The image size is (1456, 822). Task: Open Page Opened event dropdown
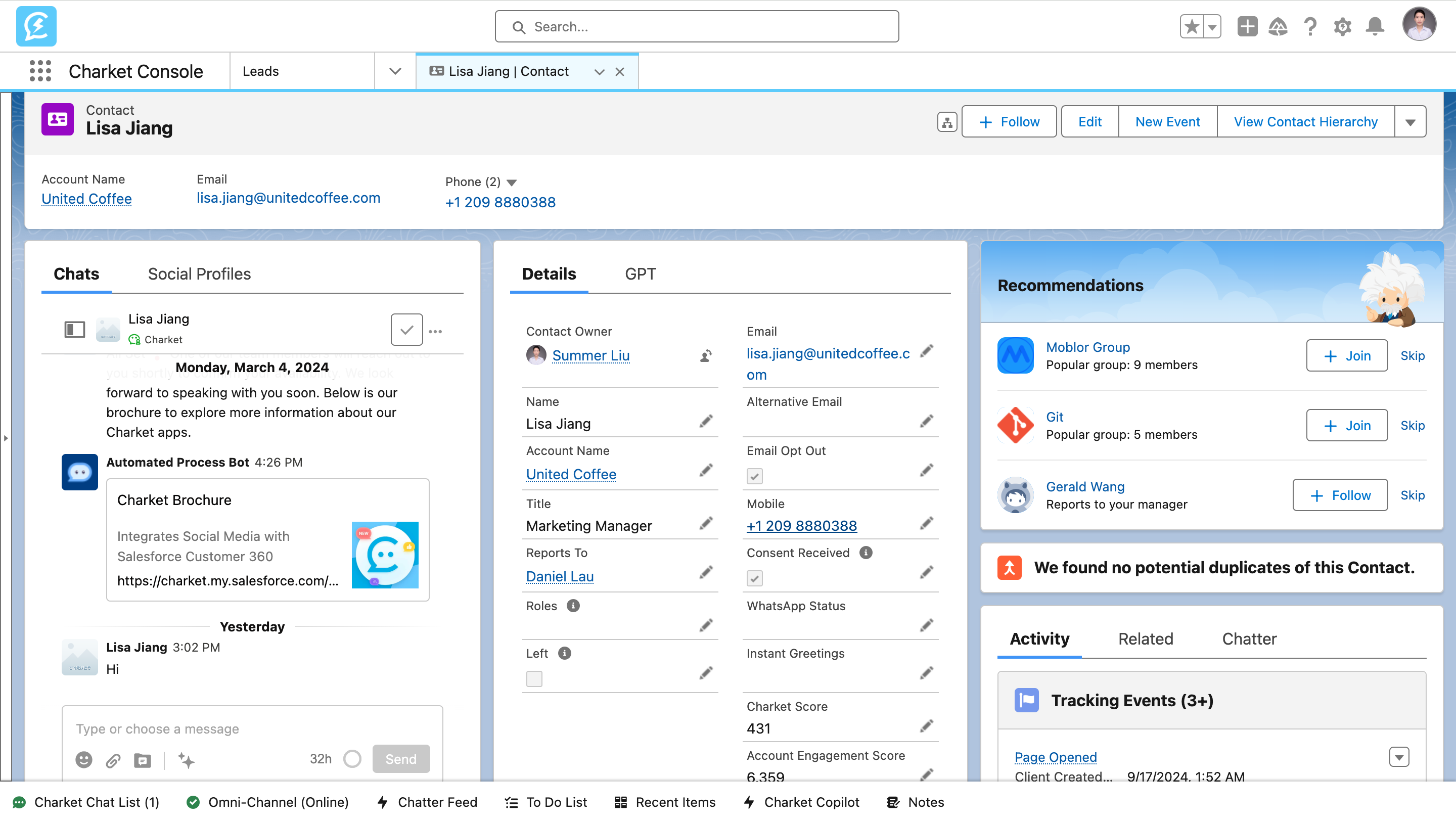click(1399, 756)
